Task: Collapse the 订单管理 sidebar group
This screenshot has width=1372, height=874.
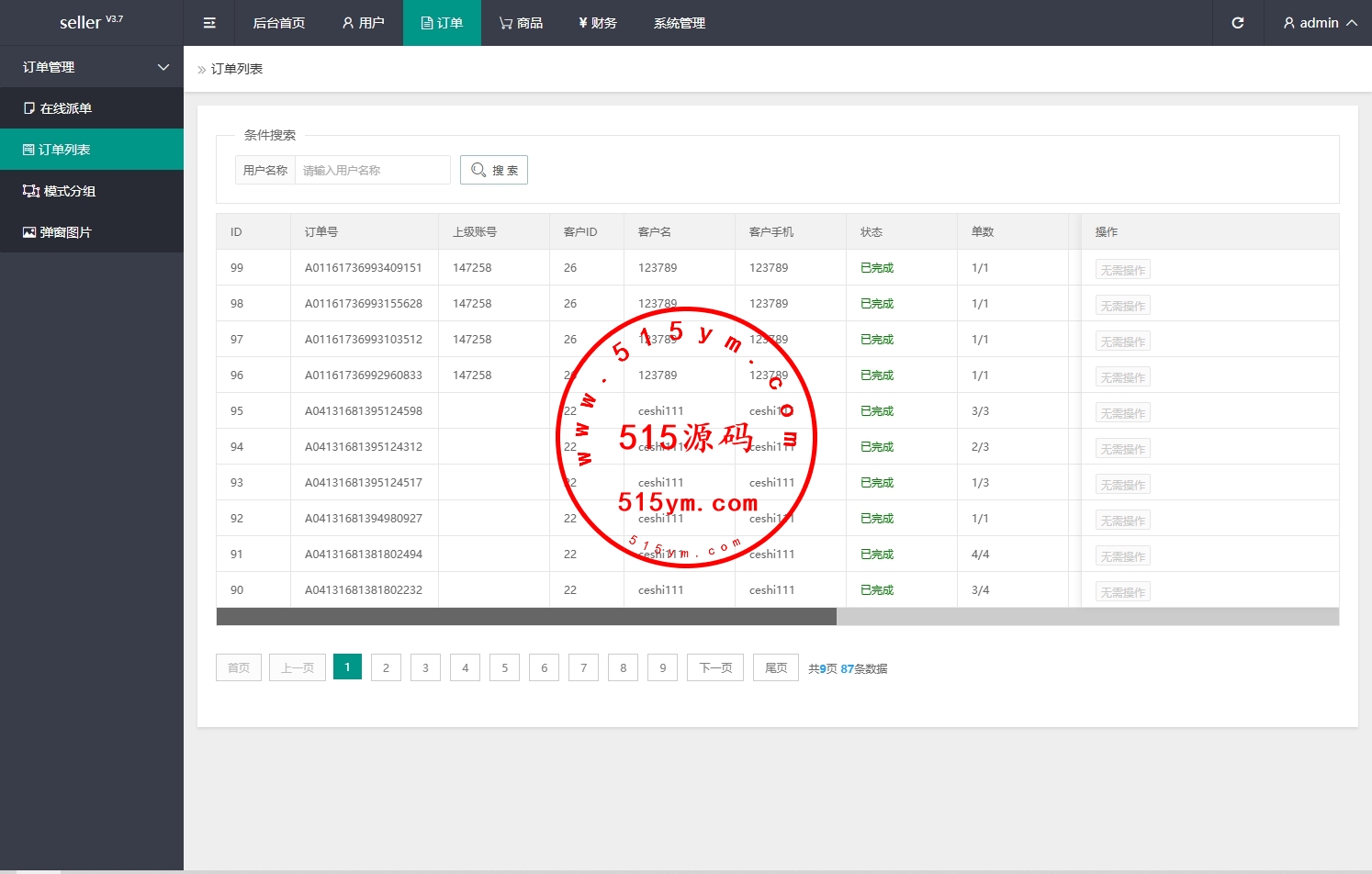Action: pyautogui.click(x=92, y=67)
